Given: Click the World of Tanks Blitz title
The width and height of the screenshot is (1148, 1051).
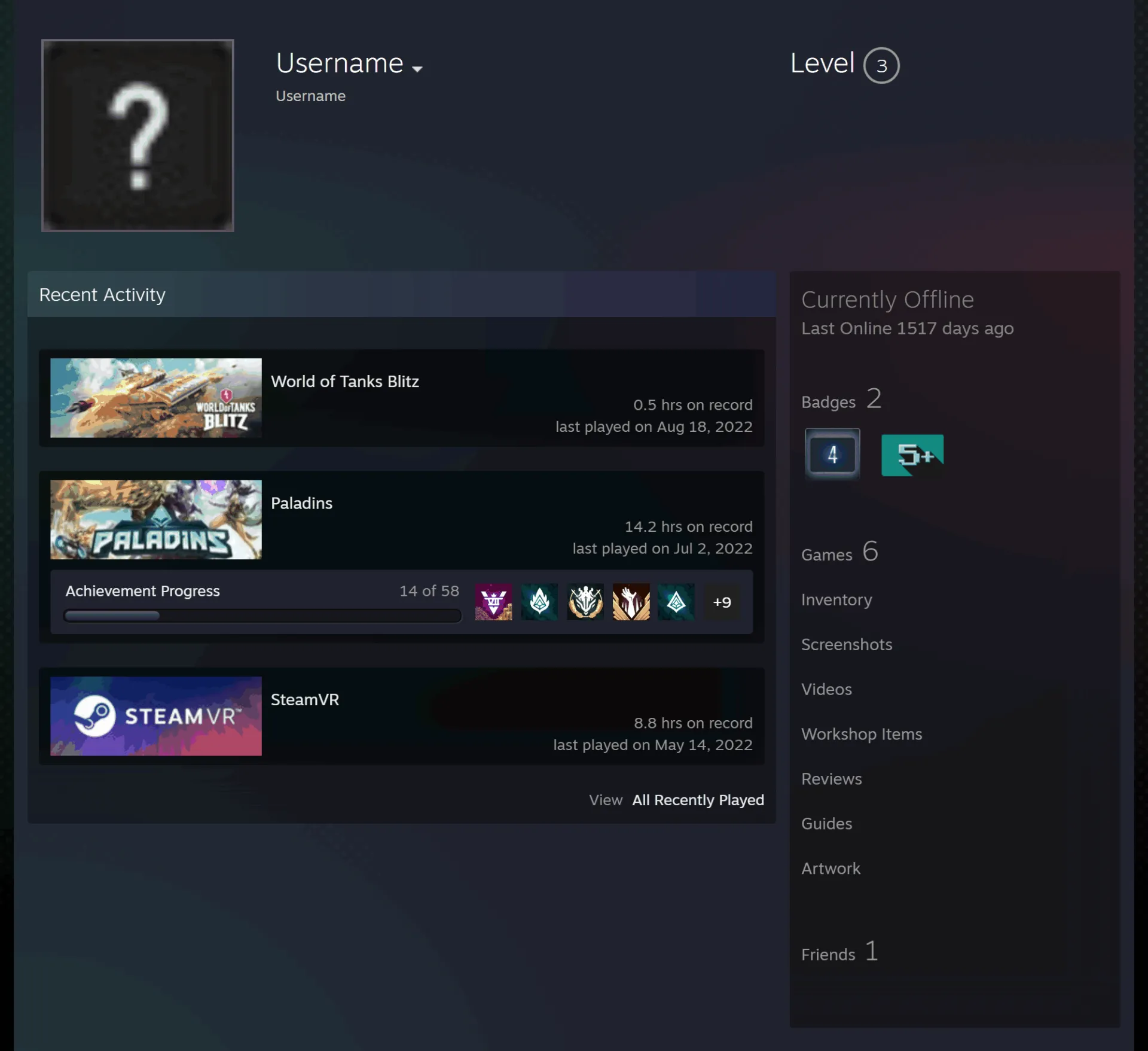Looking at the screenshot, I should (x=345, y=381).
